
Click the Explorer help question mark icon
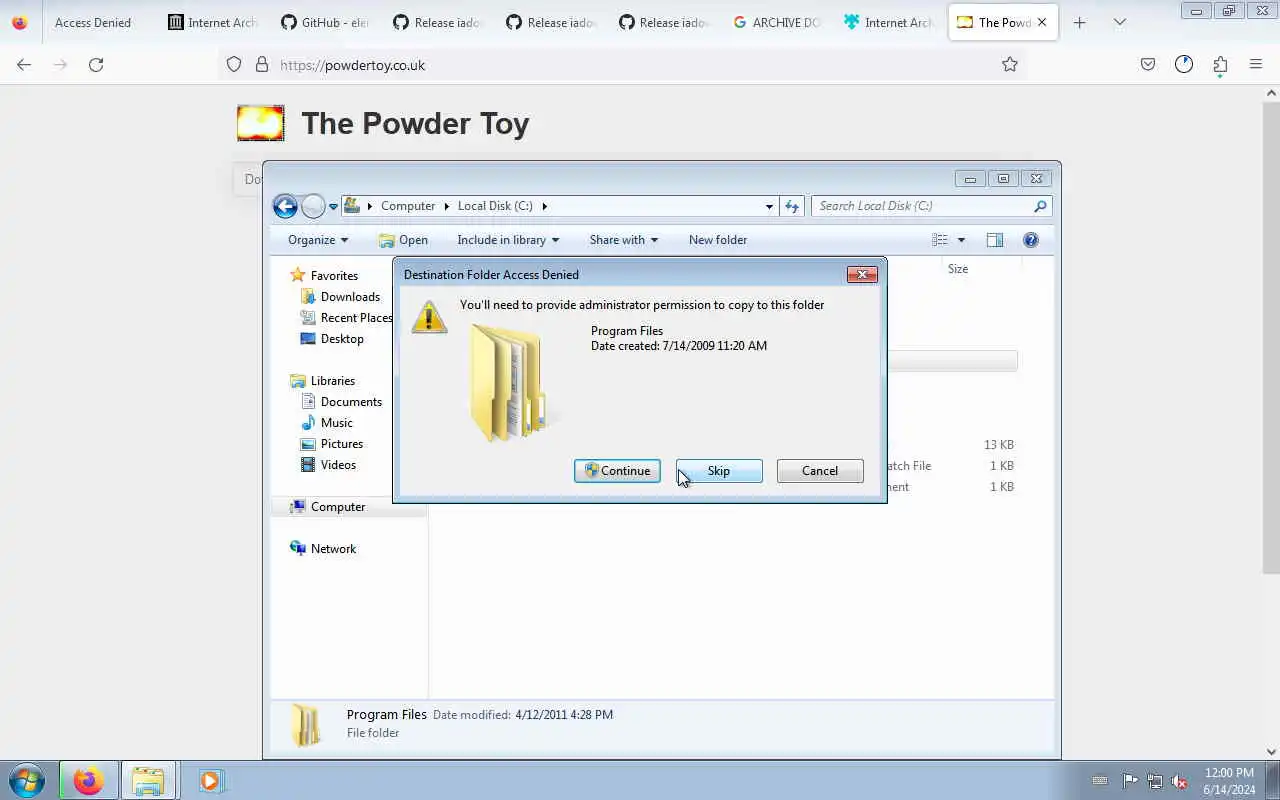[x=1031, y=240]
